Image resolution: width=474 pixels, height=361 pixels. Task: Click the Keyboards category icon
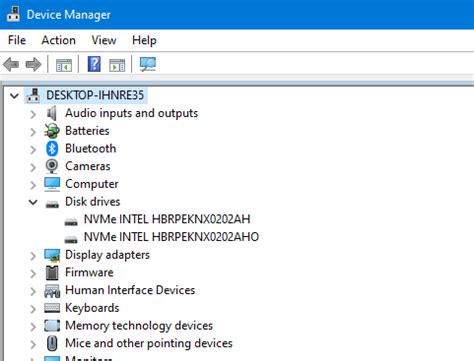point(52,308)
